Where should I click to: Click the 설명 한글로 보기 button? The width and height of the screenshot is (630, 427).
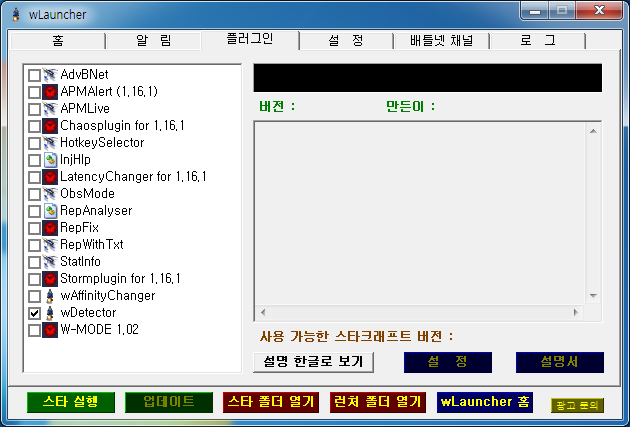click(313, 362)
